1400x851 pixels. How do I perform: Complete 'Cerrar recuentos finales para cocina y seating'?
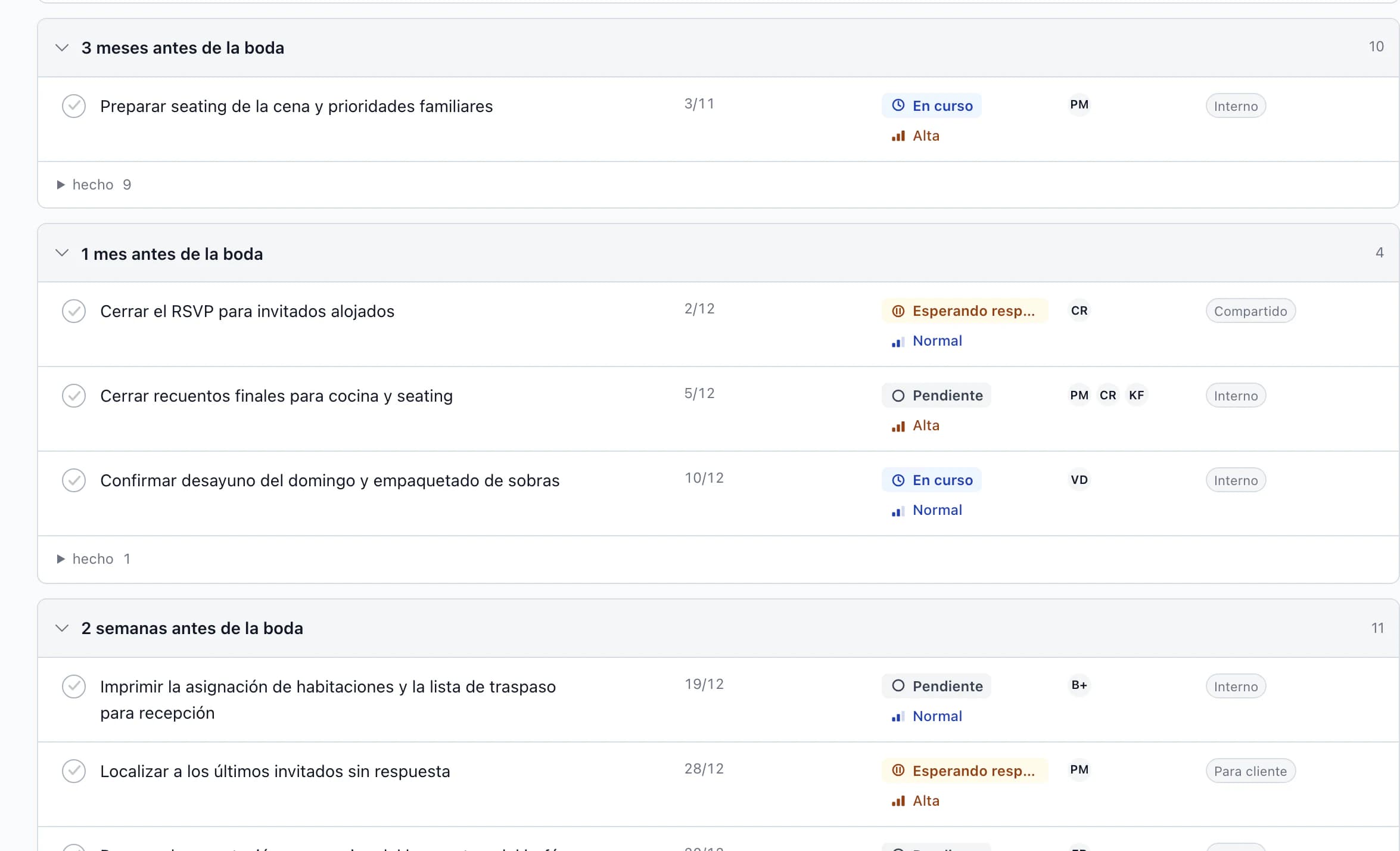click(74, 396)
